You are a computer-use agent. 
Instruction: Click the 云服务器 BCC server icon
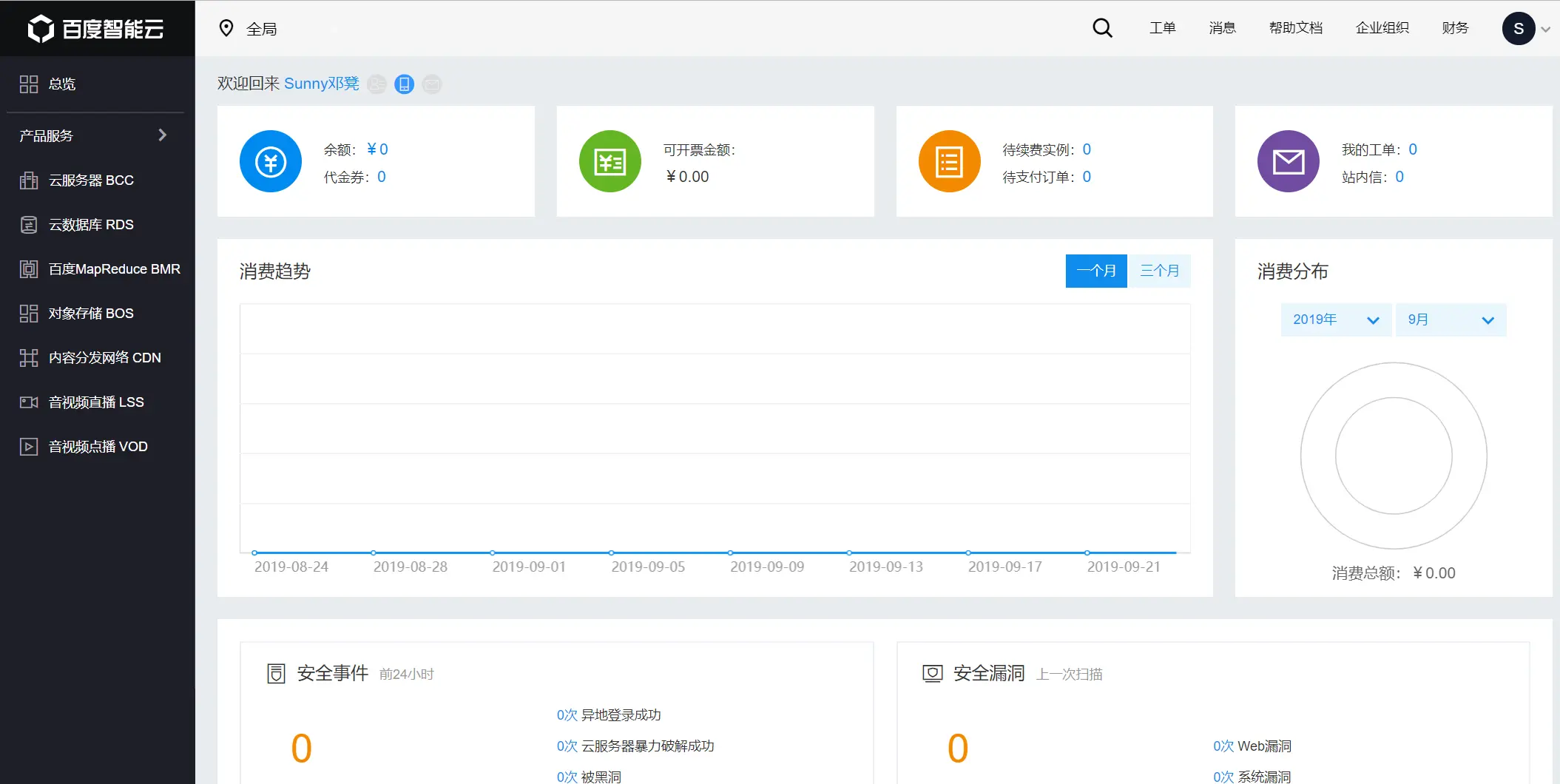[29, 180]
